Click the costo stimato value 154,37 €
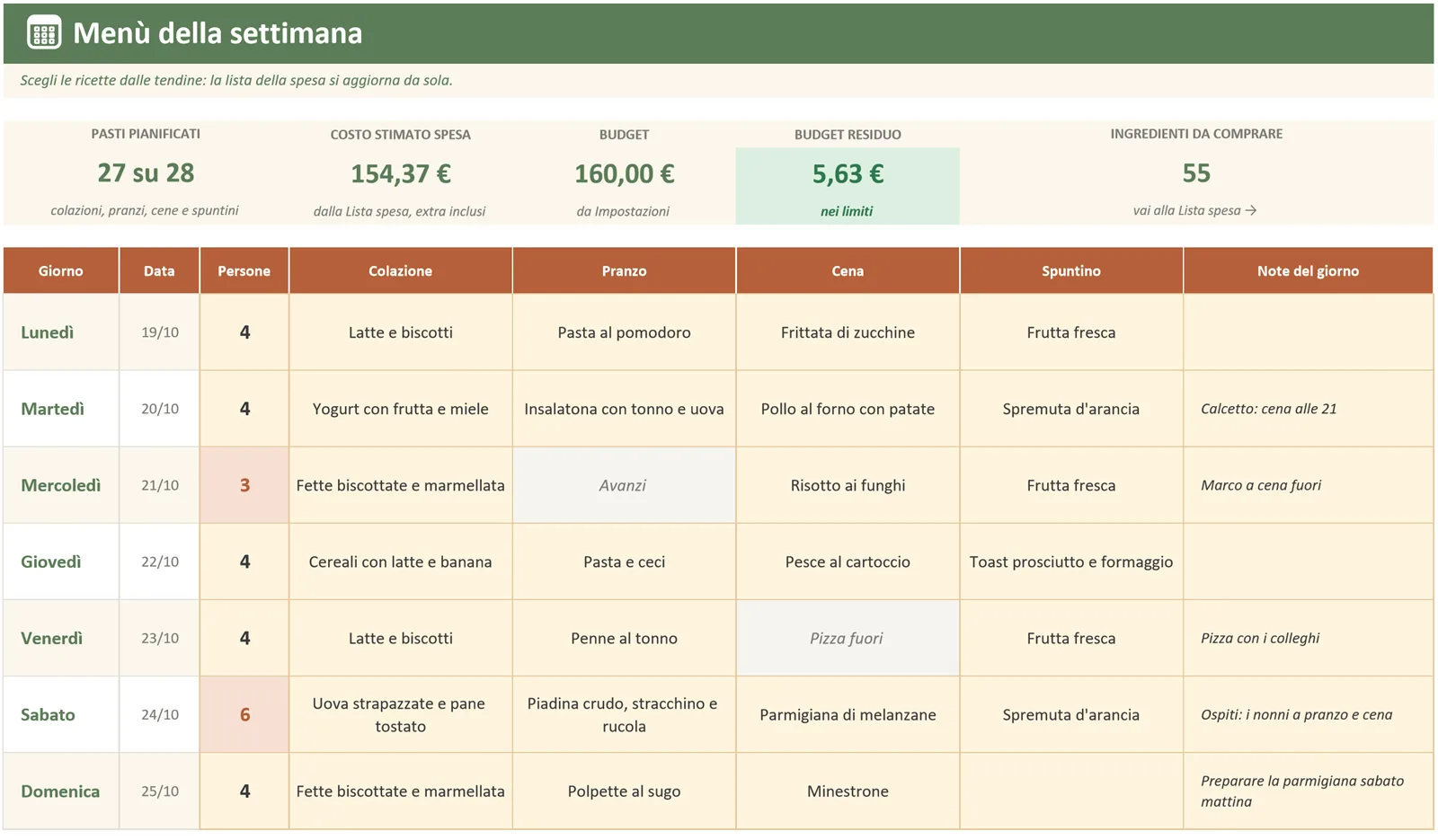 [401, 173]
